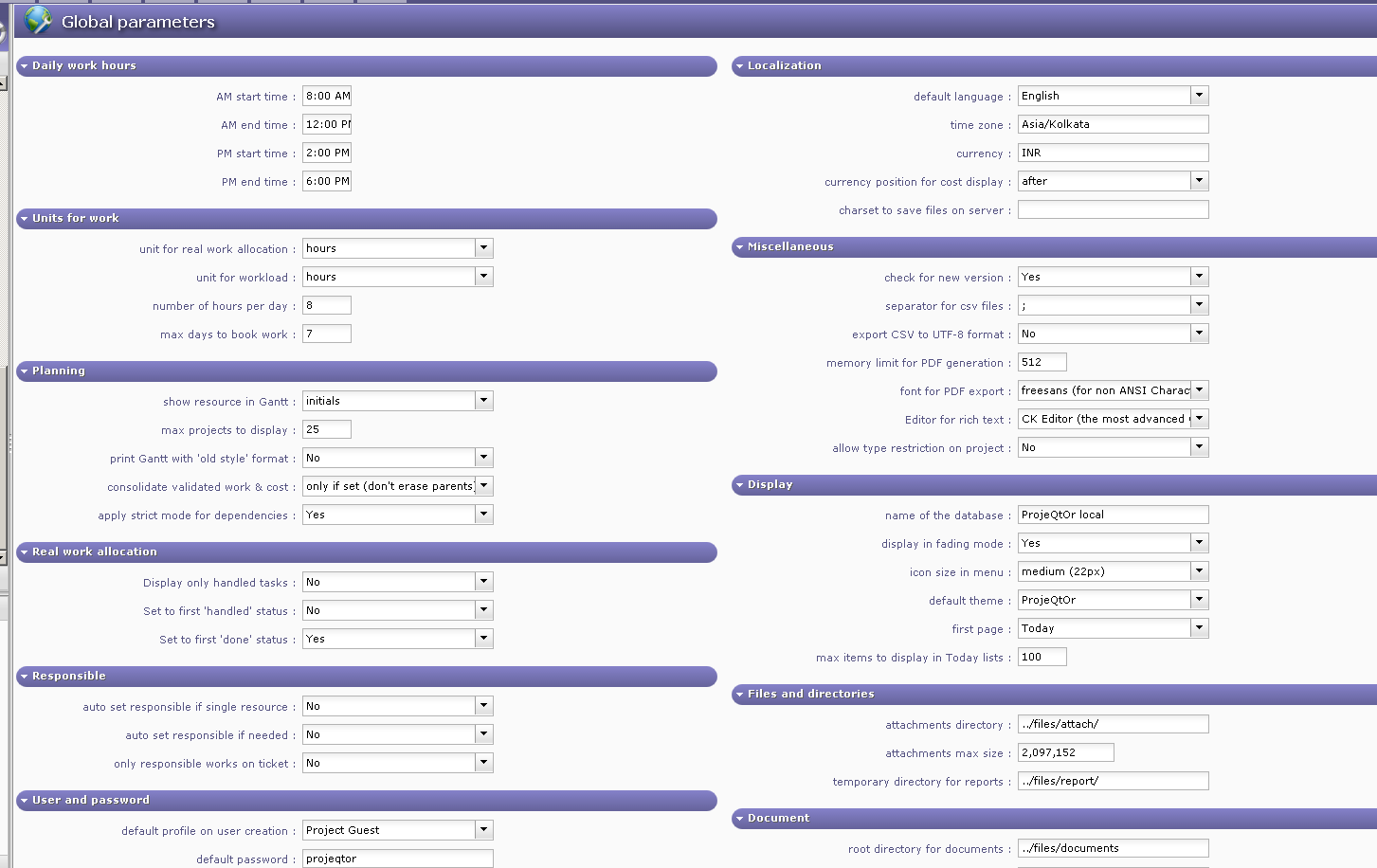Collapse the Localization section

coord(739,66)
